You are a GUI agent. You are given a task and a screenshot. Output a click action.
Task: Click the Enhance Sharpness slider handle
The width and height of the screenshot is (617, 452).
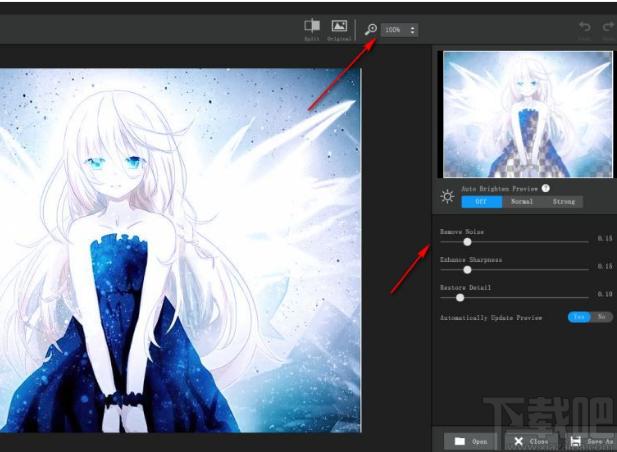(x=467, y=270)
